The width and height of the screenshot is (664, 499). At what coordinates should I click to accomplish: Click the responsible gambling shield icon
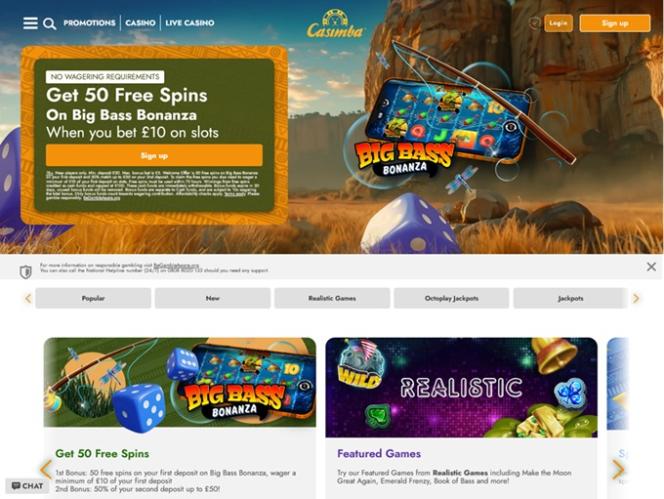[x=26, y=272]
